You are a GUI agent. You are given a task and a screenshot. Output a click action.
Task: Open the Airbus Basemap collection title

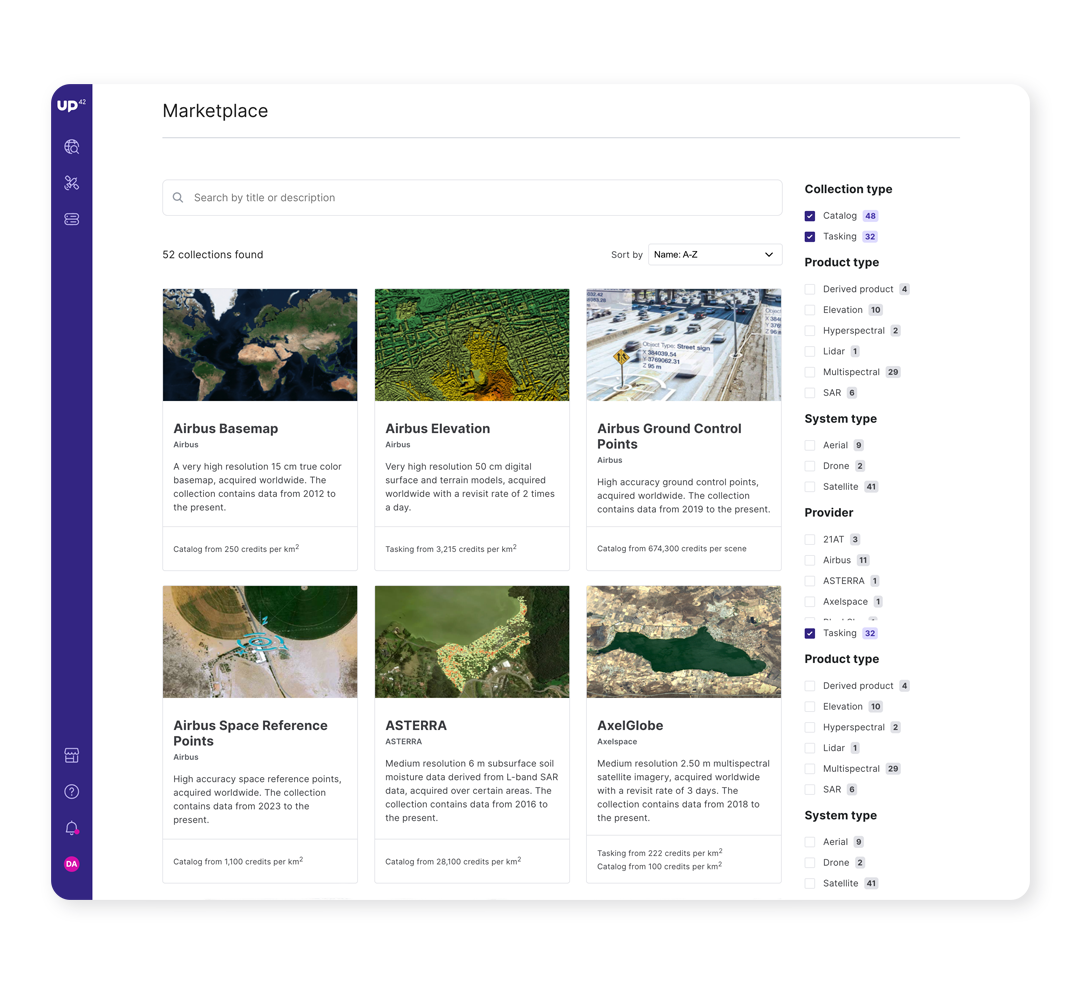[226, 428]
